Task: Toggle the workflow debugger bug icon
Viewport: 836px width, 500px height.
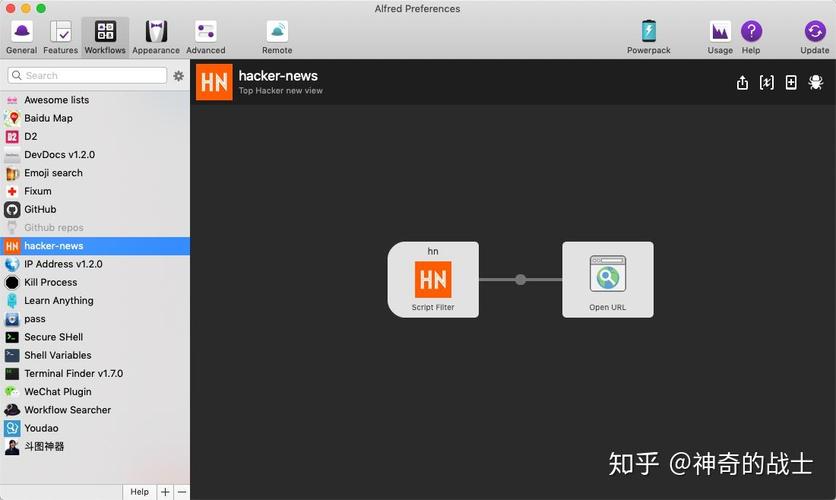Action: click(816, 83)
